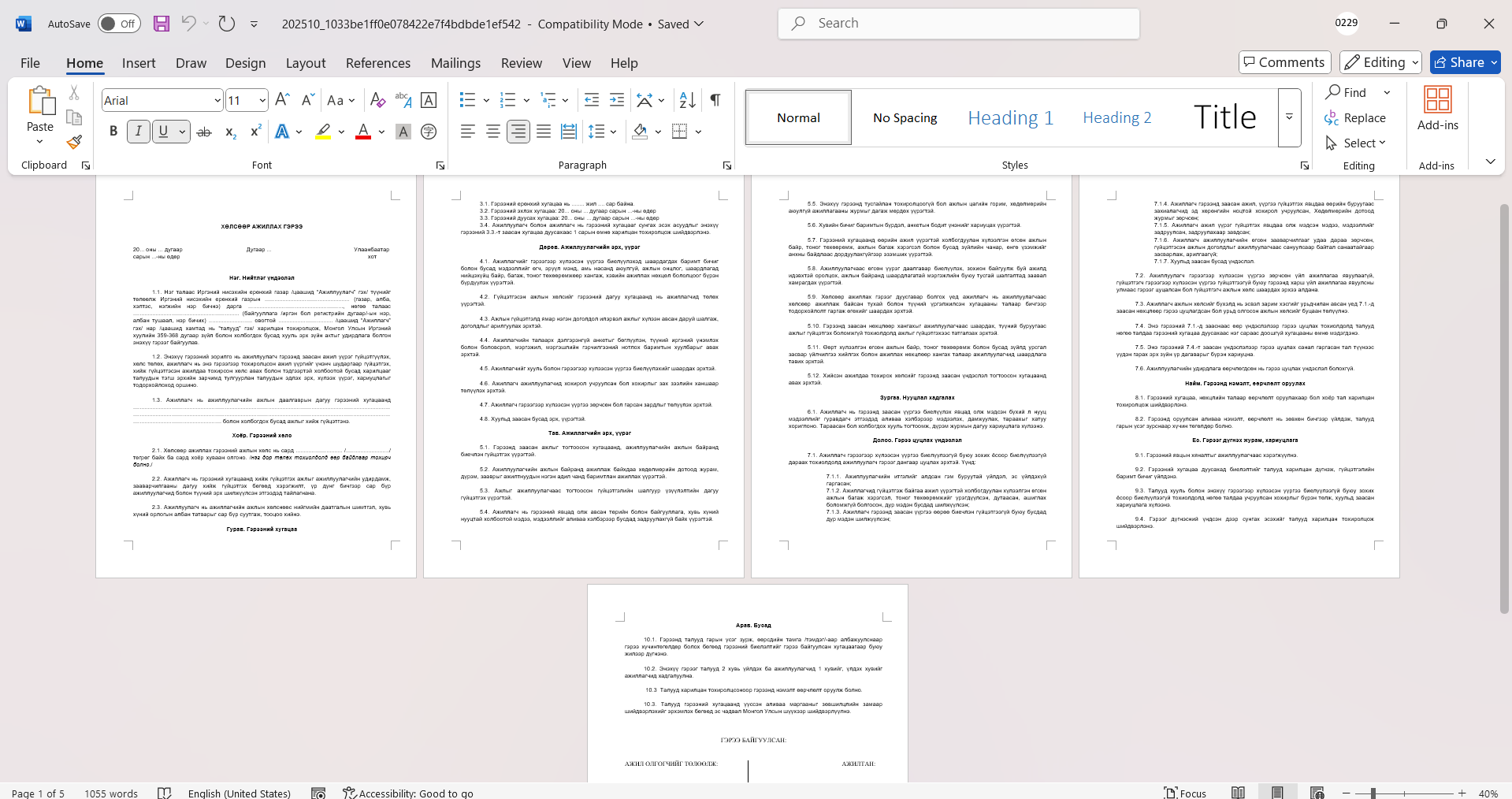Screen dimensions: 1512x799
Task: Click the Save icon in title bar
Action: pyautogui.click(x=162, y=24)
